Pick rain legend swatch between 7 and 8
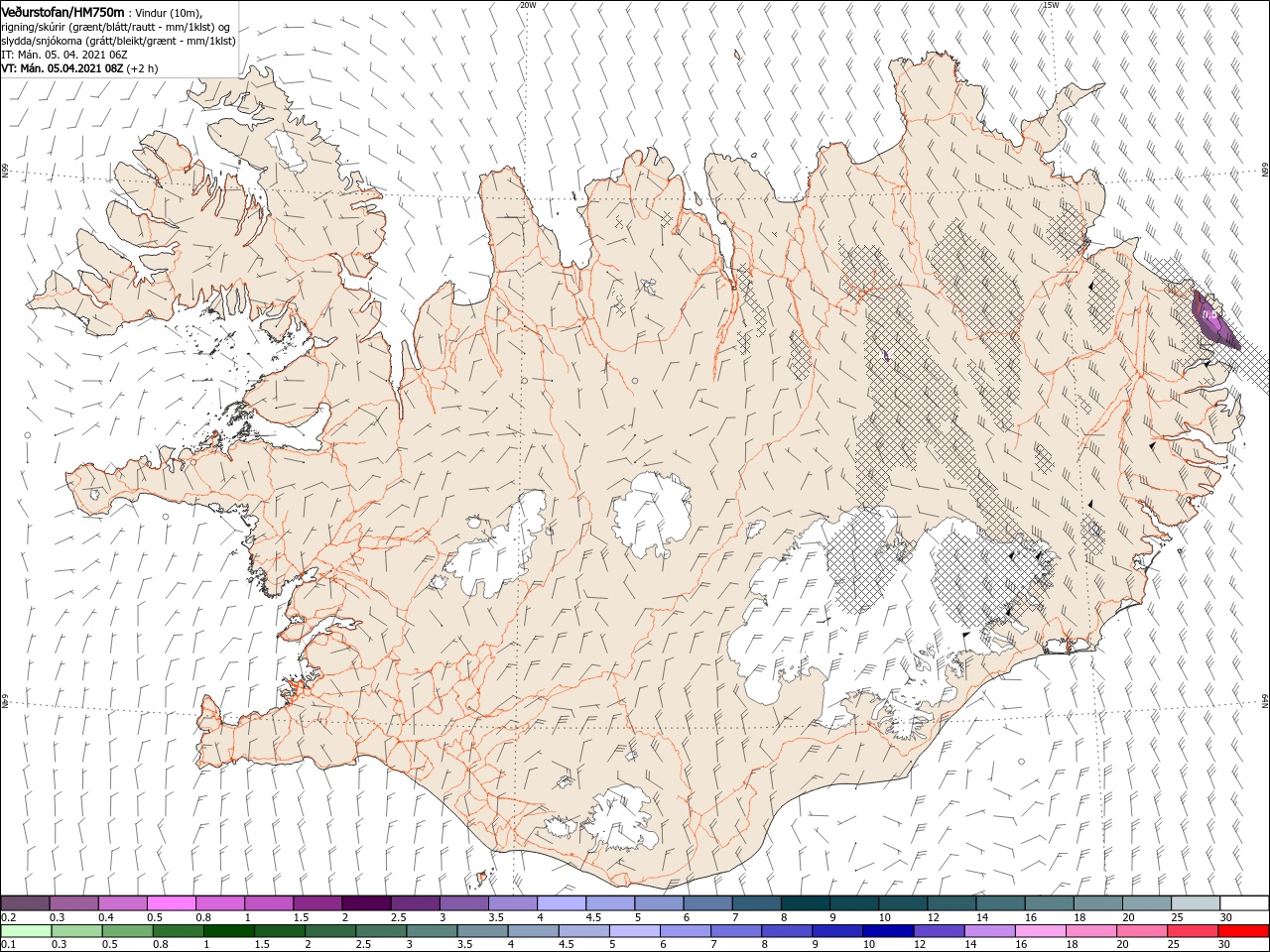 tap(736, 931)
